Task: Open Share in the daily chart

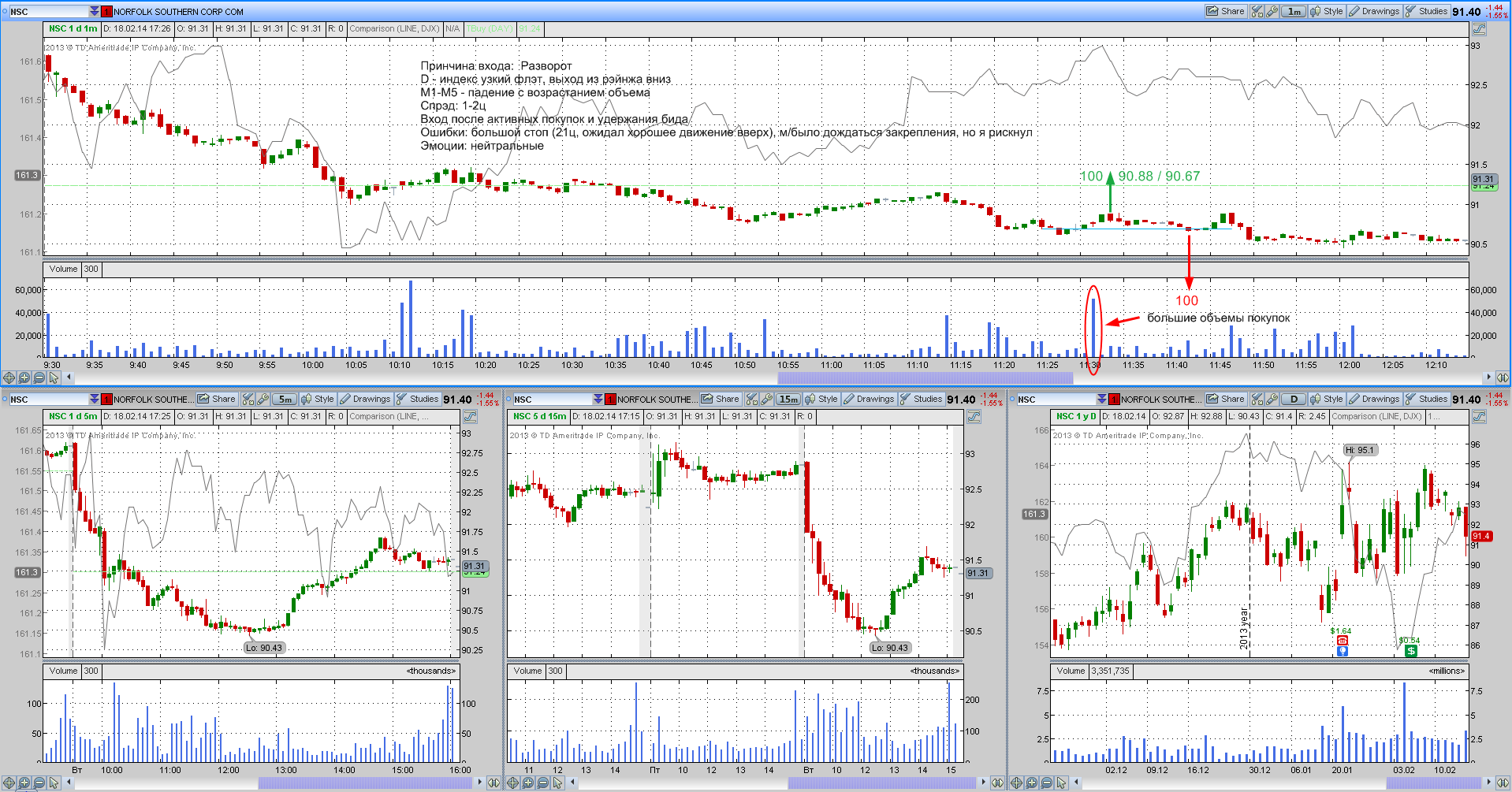Action: click(1225, 399)
